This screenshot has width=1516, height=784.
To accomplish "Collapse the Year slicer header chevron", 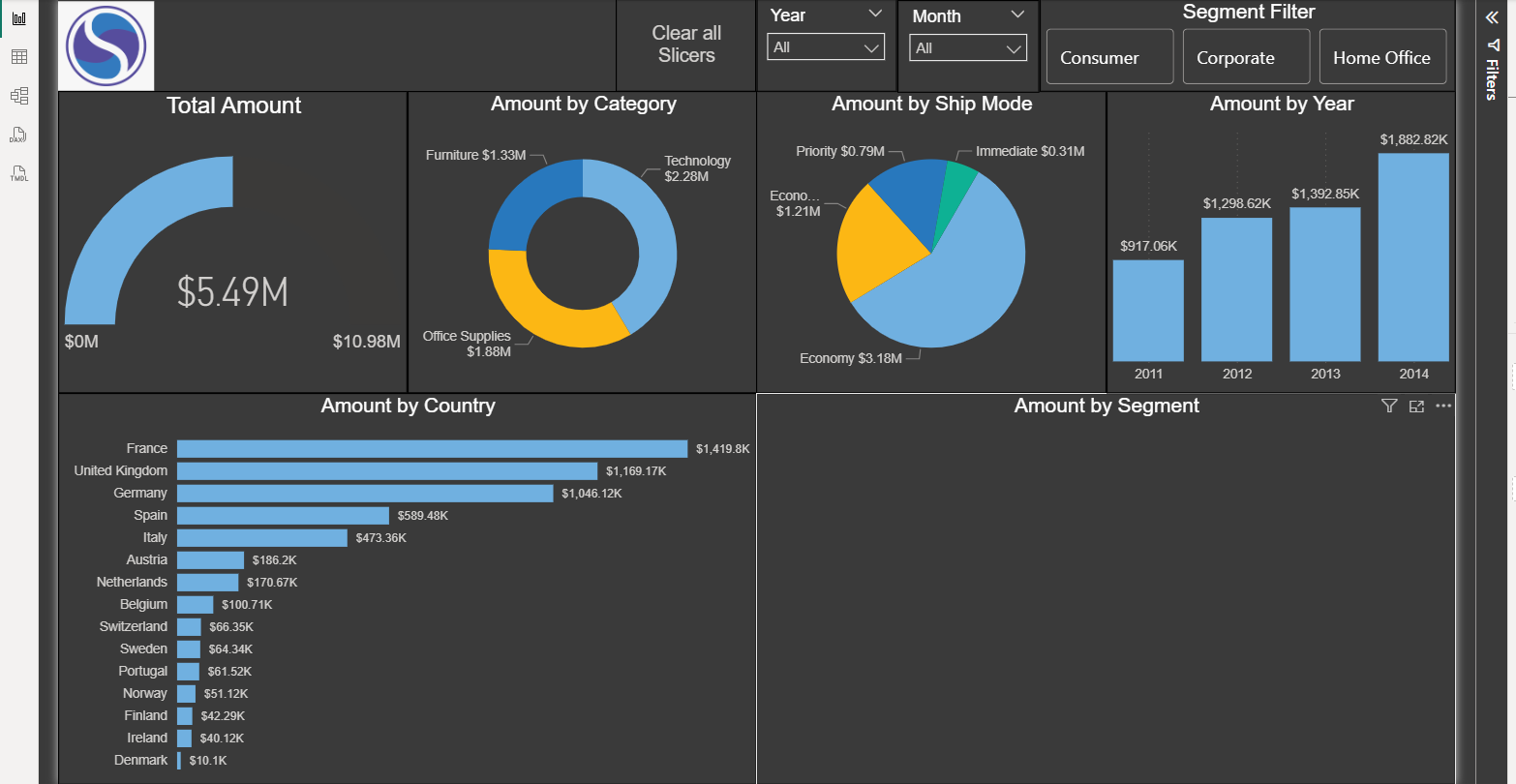I will [875, 14].
